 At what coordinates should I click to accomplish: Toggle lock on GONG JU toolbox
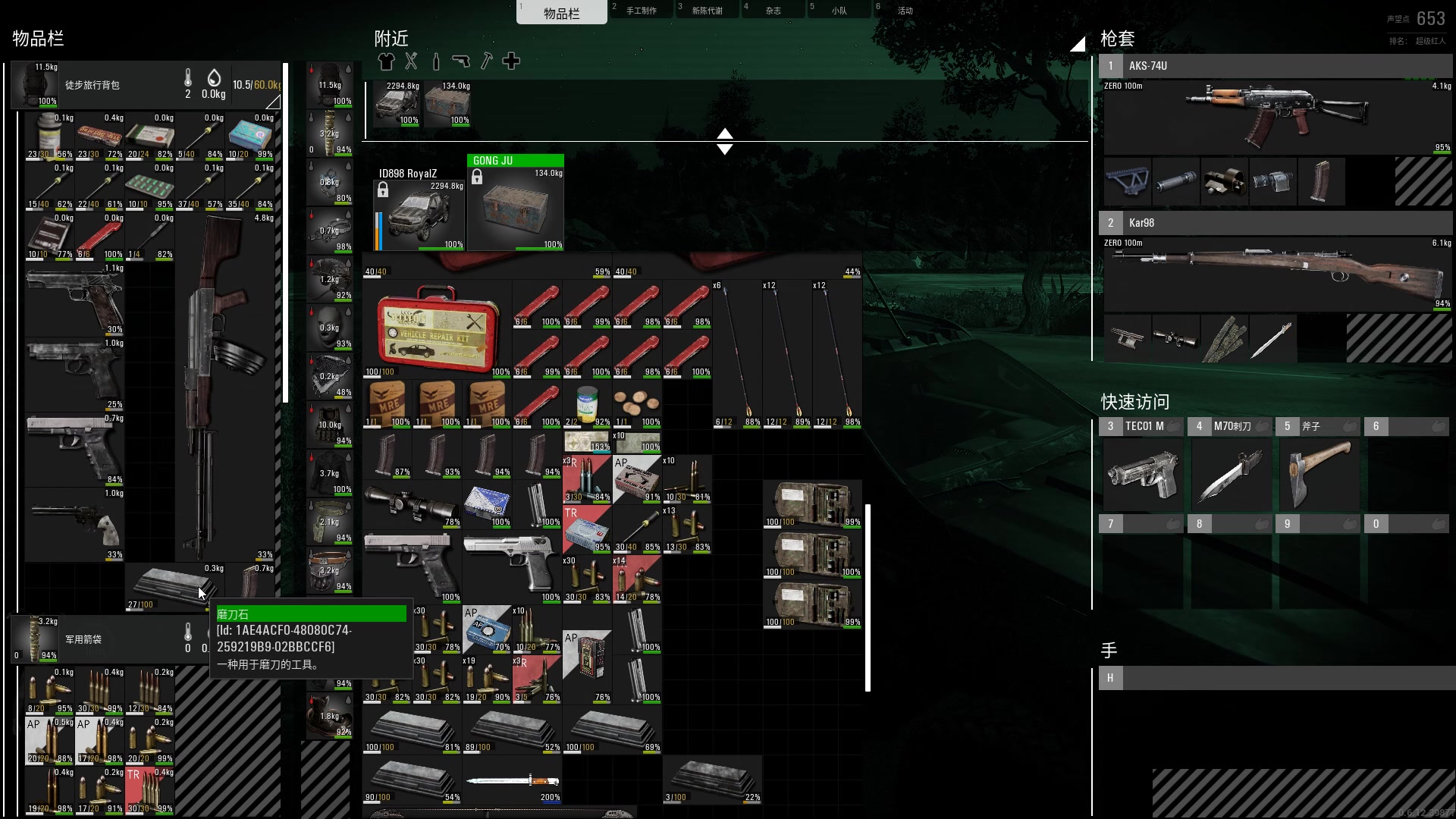pyautogui.click(x=477, y=177)
